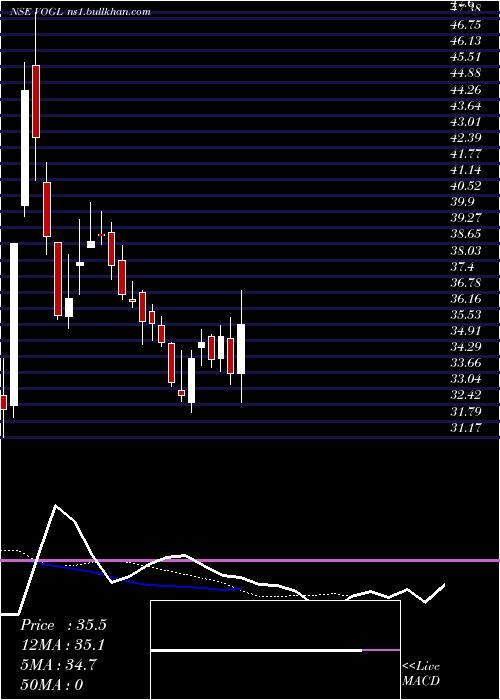Viewport: 500px width, 700px height.
Task: Select the 12MA : 35.1 readout
Action: coord(63,646)
